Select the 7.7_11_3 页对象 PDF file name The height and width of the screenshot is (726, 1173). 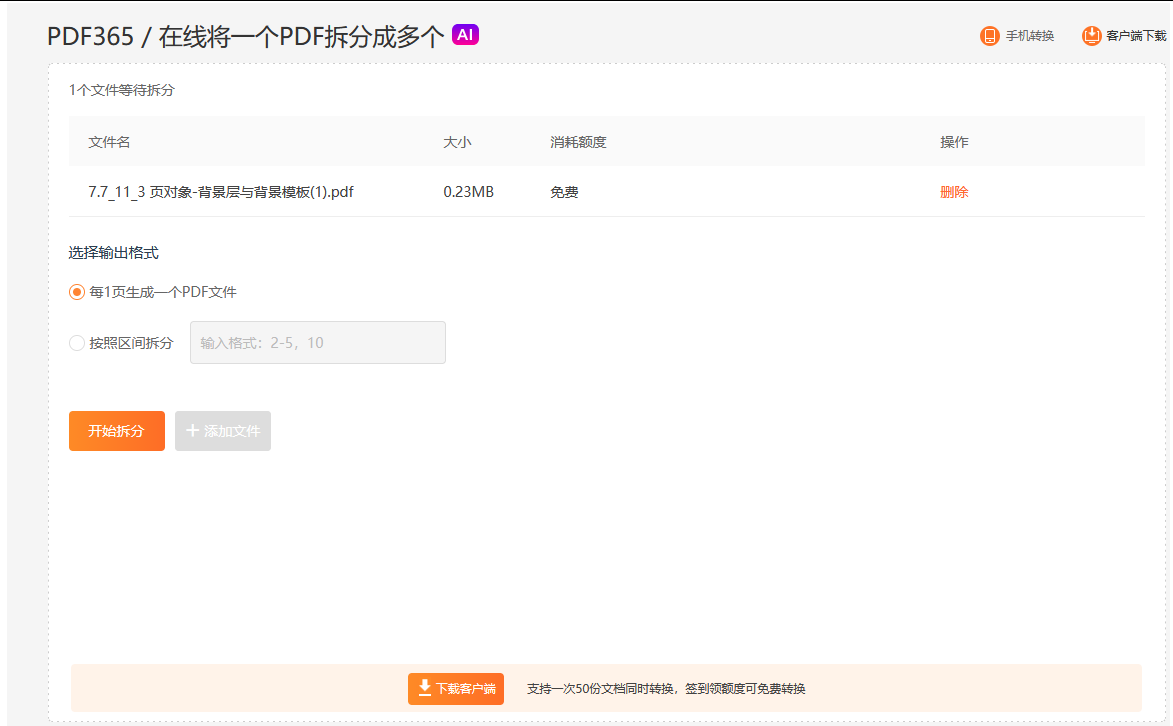(x=221, y=192)
